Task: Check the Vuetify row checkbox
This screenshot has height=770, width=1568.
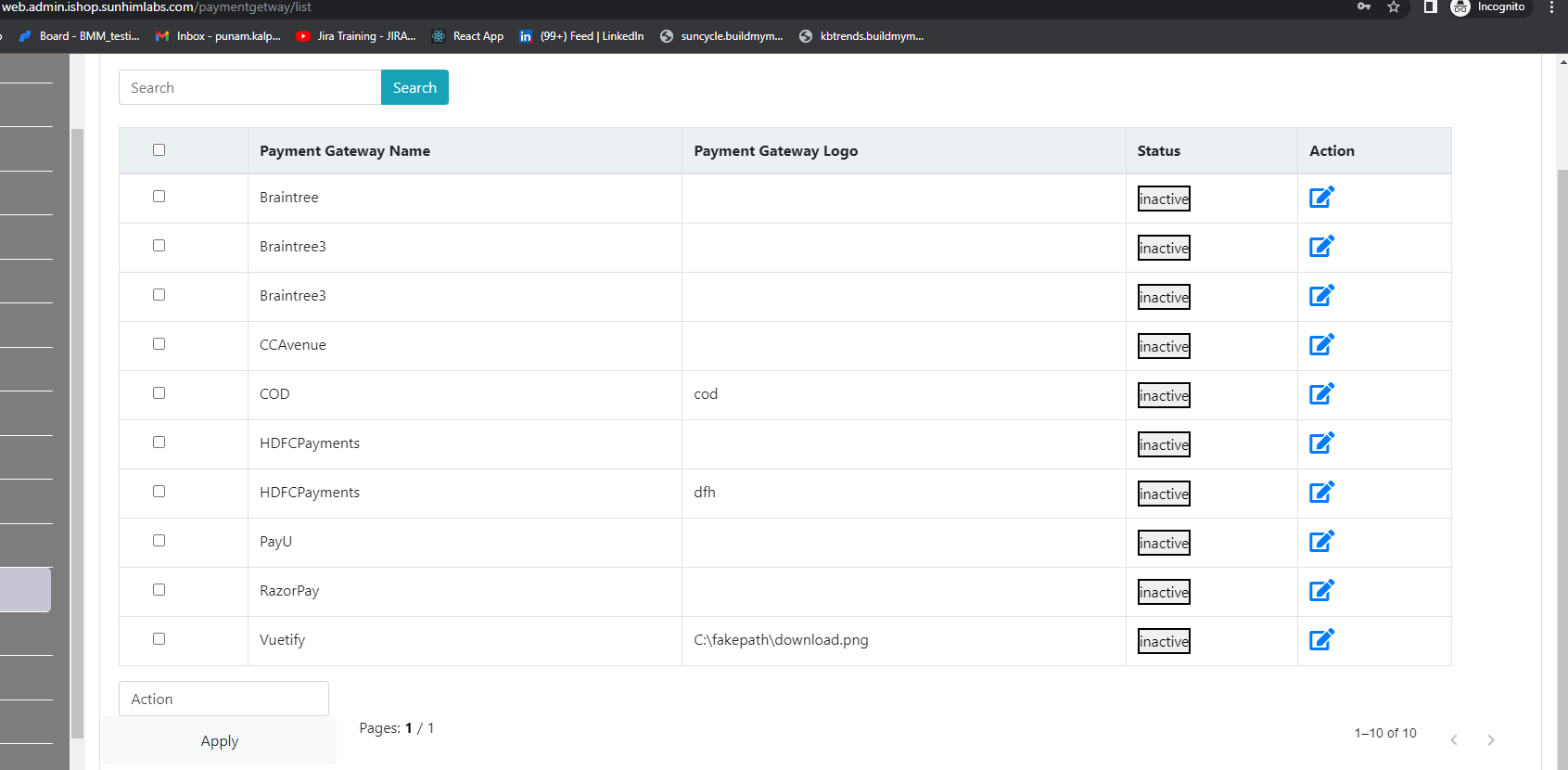Action: (x=159, y=639)
